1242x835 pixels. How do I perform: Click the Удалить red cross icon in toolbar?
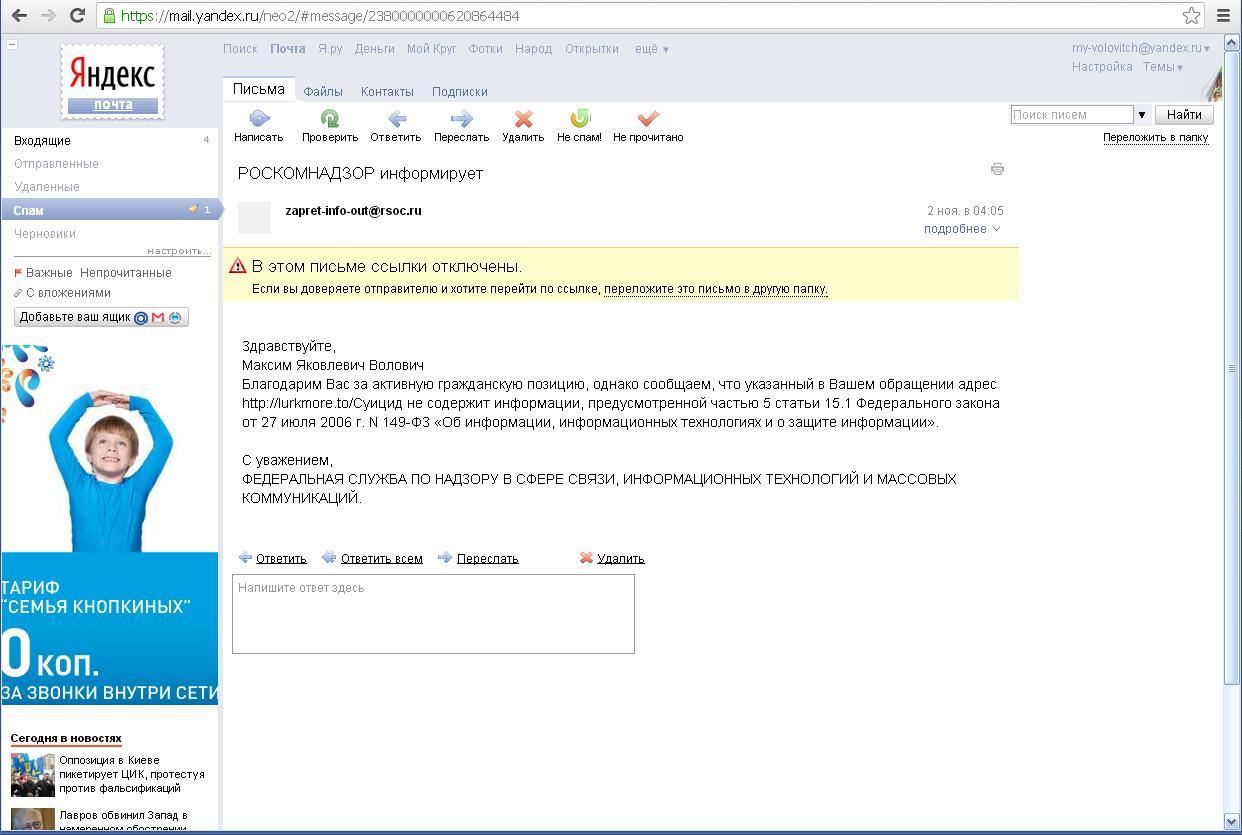[x=523, y=119]
